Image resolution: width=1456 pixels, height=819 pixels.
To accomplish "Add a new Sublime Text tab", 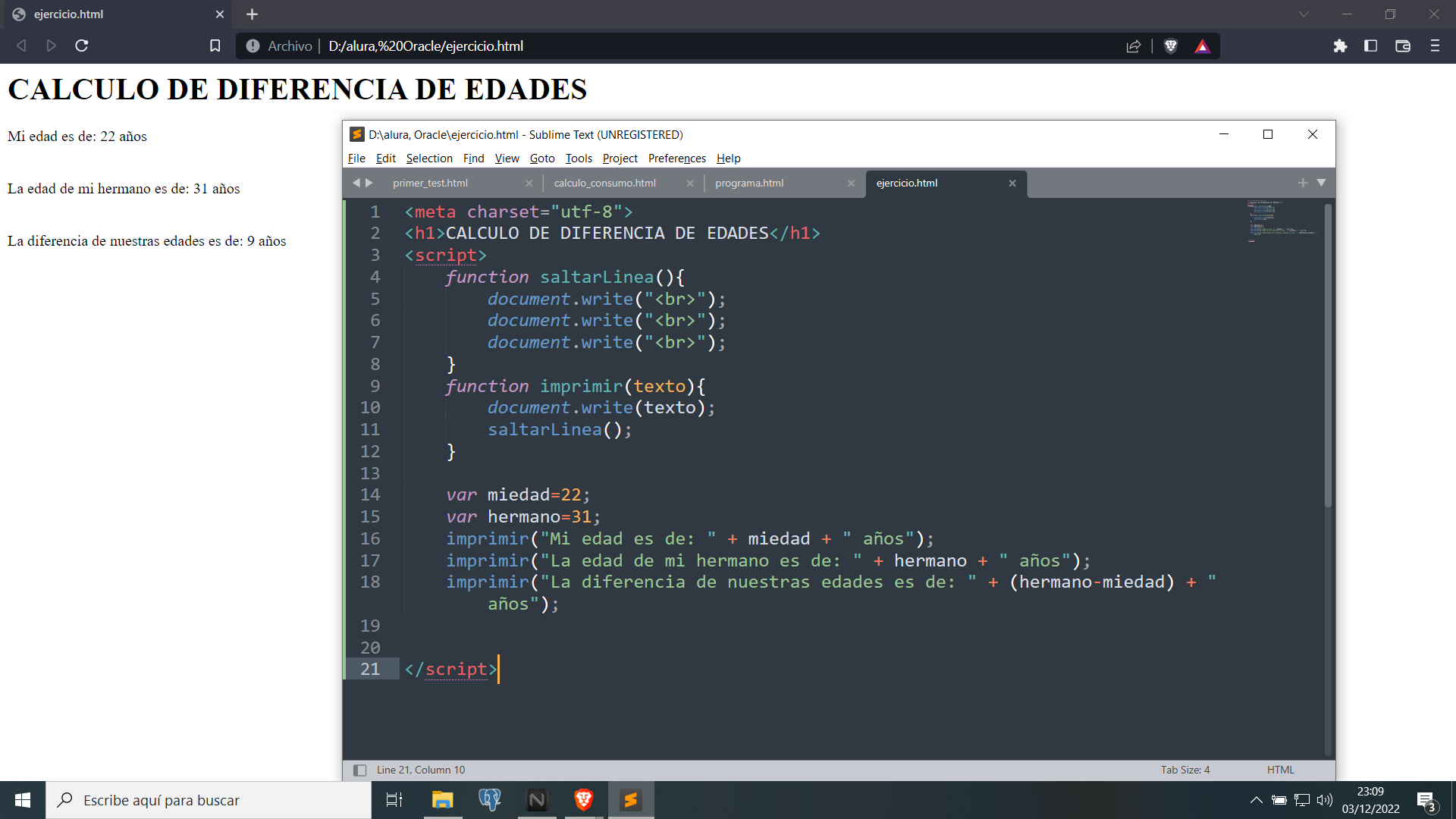I will [x=1303, y=183].
